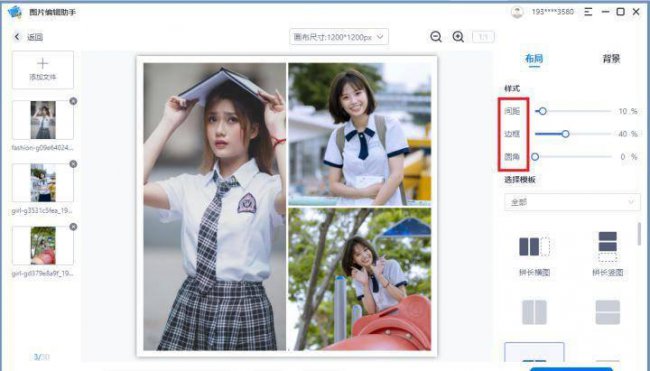
Task: Adjust the 边框 slider handle
Action: [565, 134]
